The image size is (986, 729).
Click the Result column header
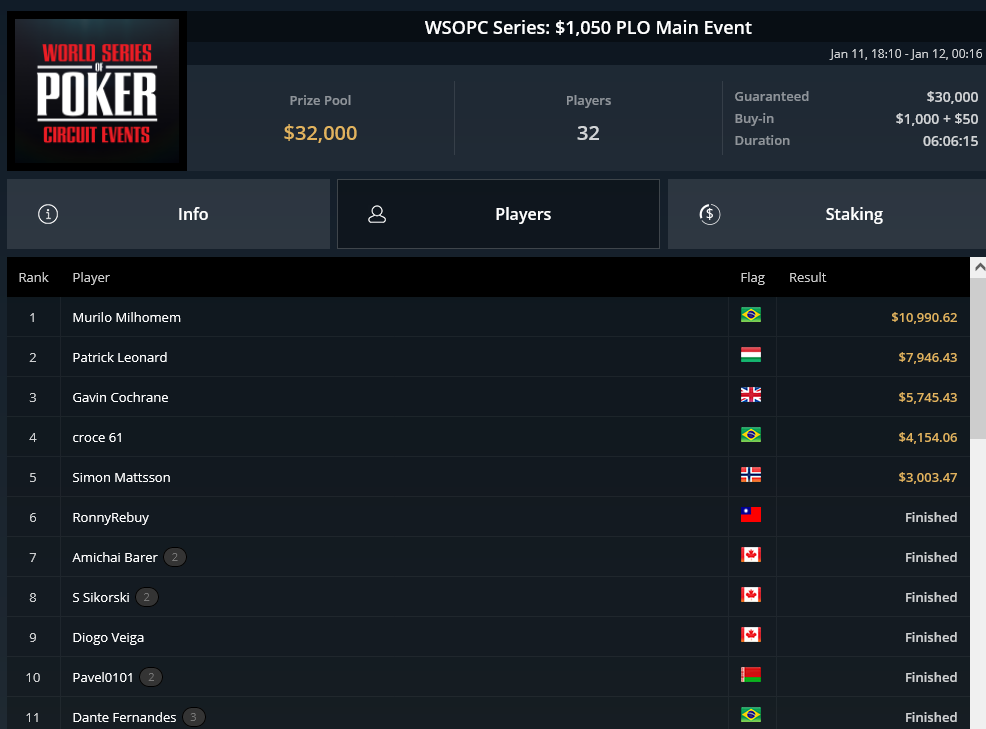point(807,277)
